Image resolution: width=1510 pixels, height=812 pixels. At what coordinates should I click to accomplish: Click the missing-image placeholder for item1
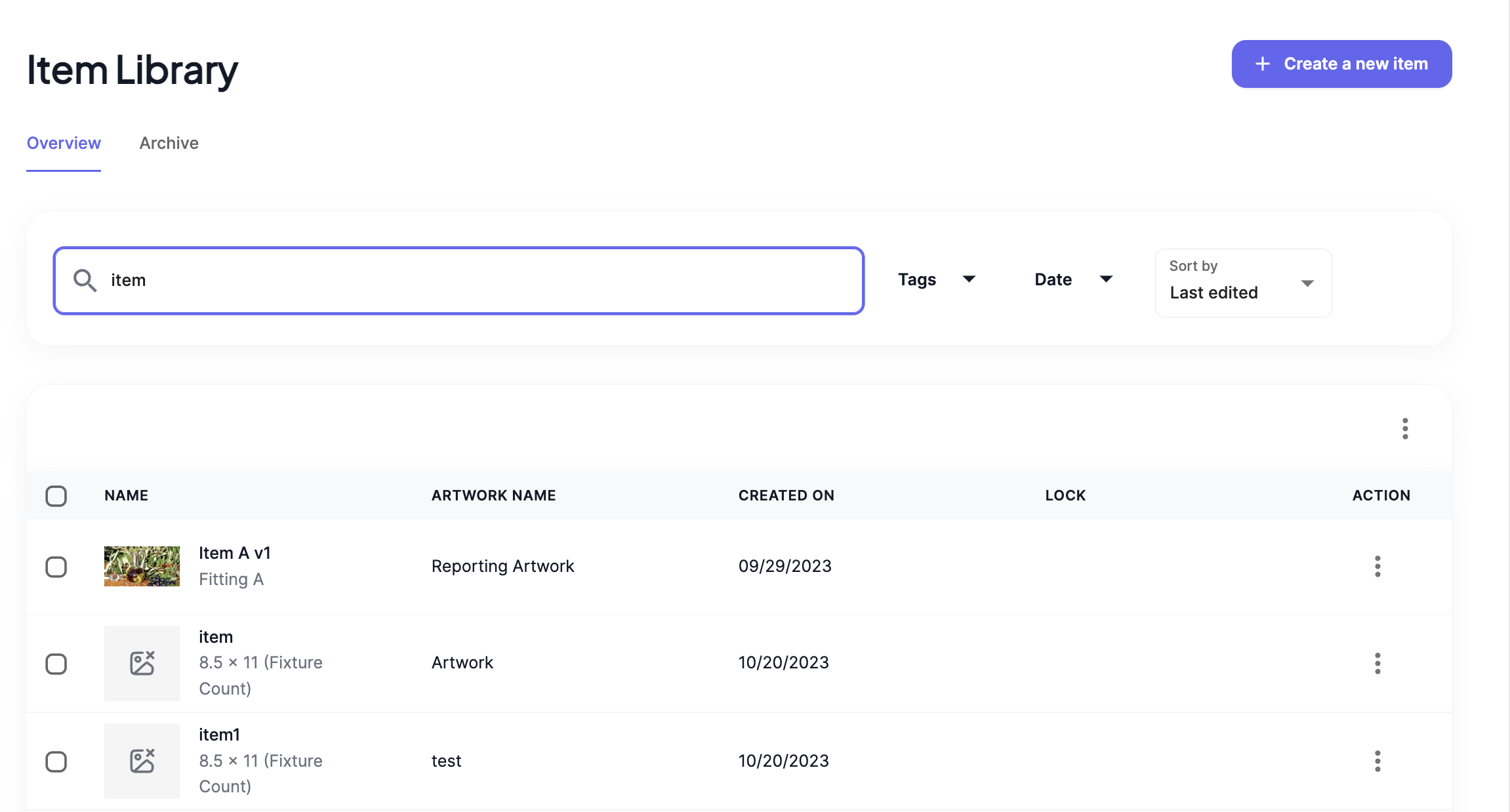[142, 761]
